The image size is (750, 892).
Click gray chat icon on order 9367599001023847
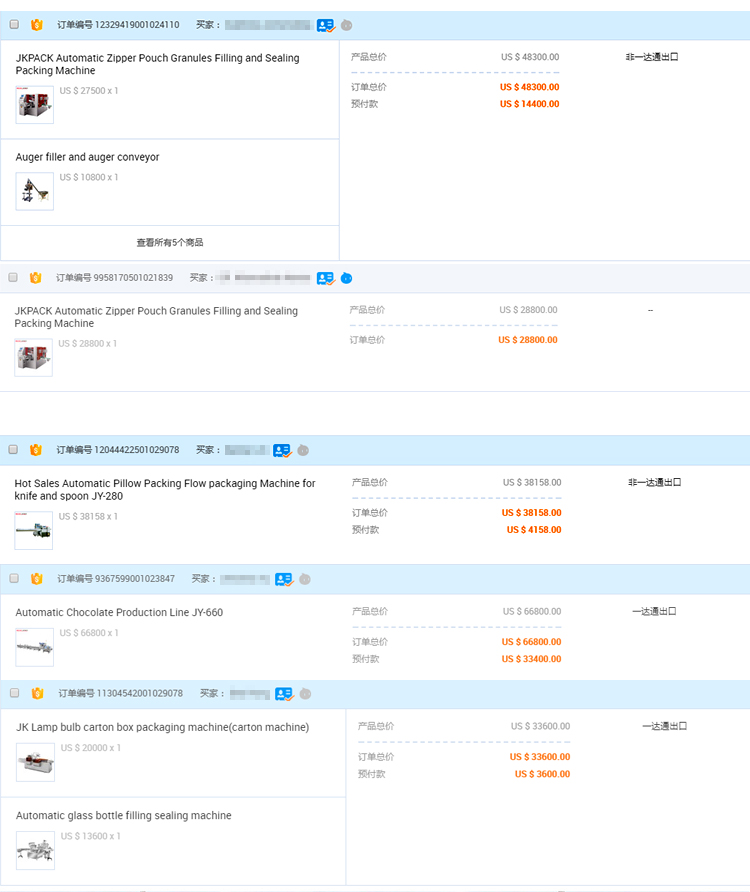pyautogui.click(x=305, y=579)
